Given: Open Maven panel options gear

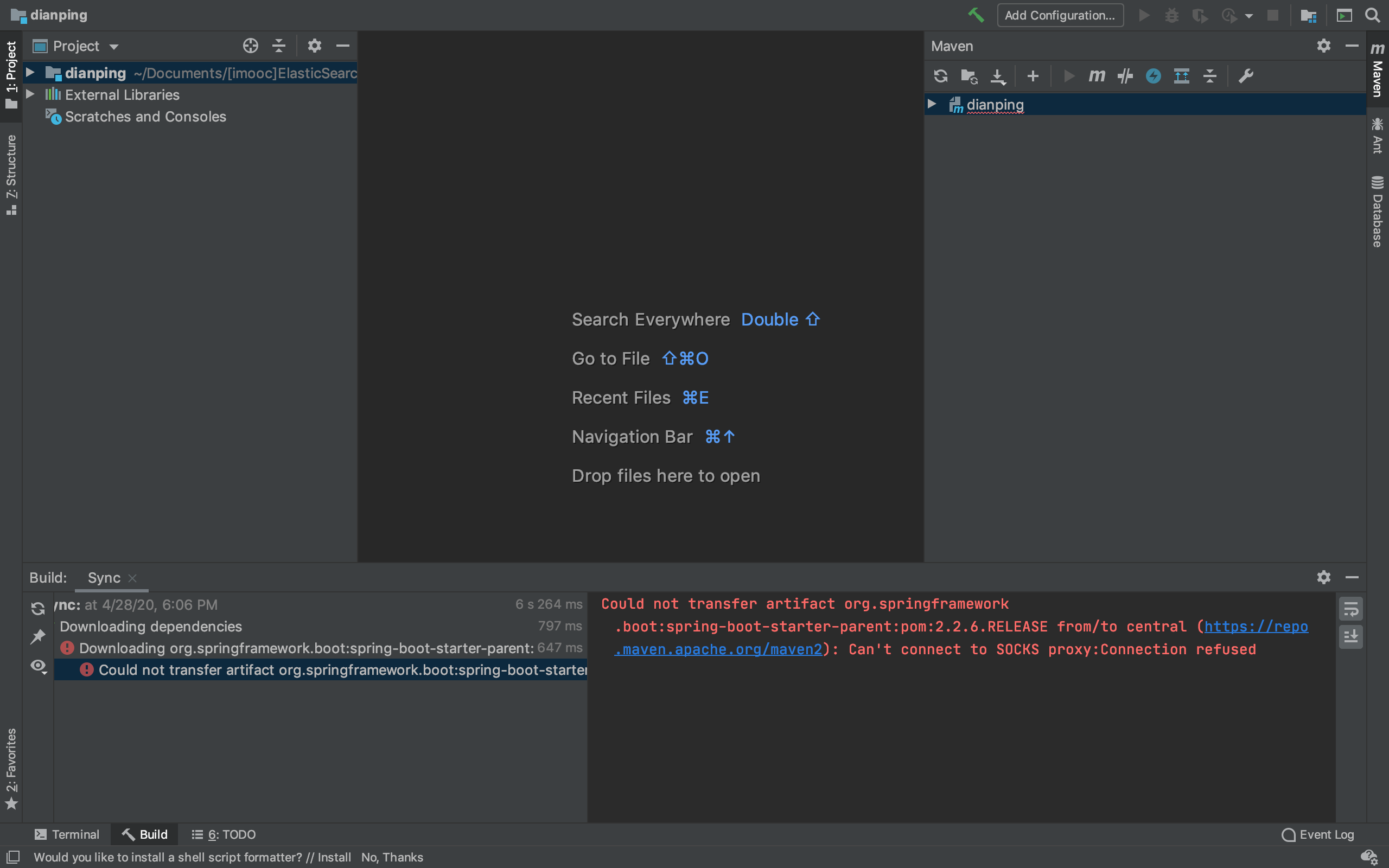Looking at the screenshot, I should pos(1323,46).
